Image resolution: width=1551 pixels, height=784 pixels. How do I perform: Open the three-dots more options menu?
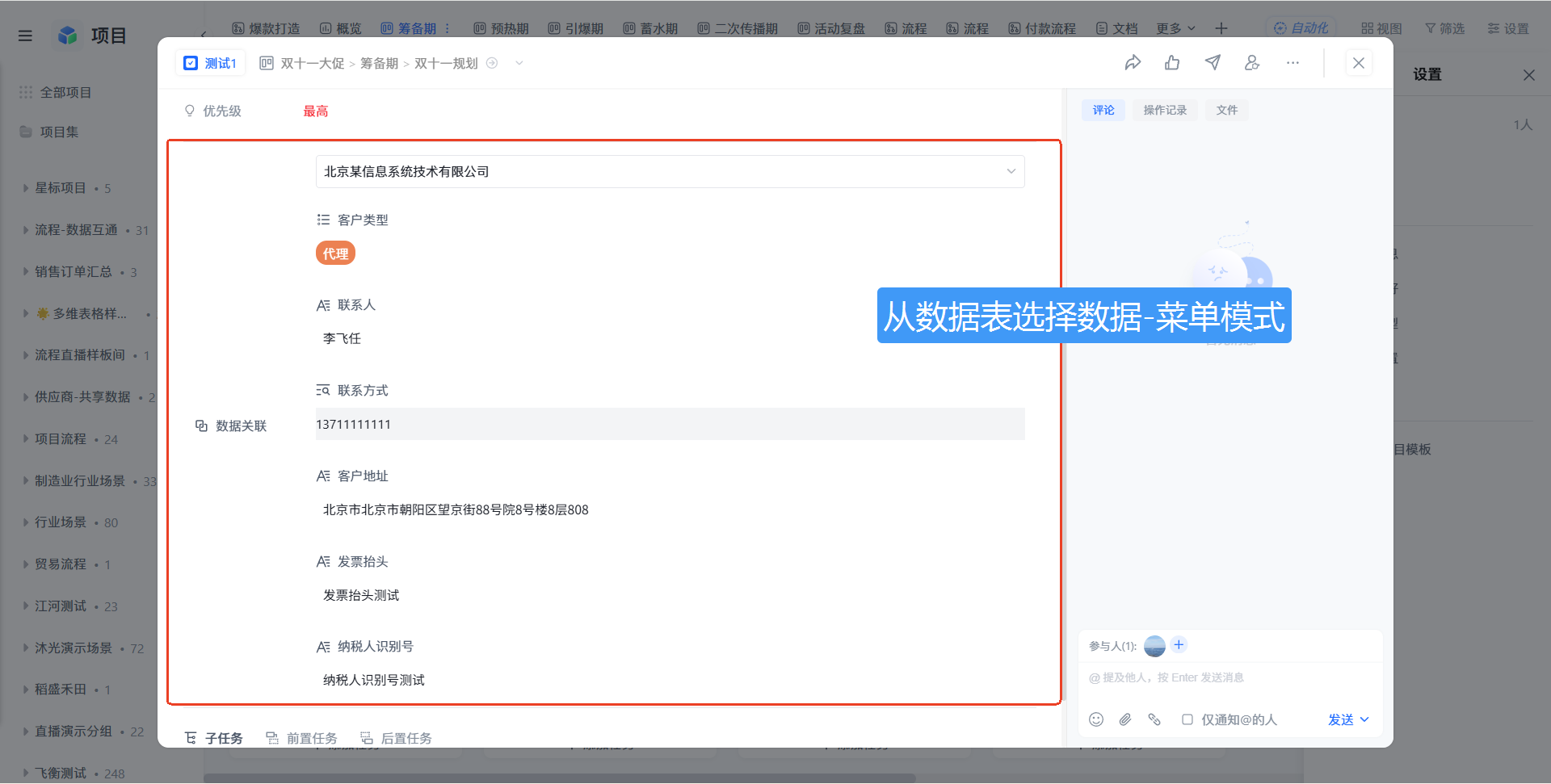click(1292, 63)
